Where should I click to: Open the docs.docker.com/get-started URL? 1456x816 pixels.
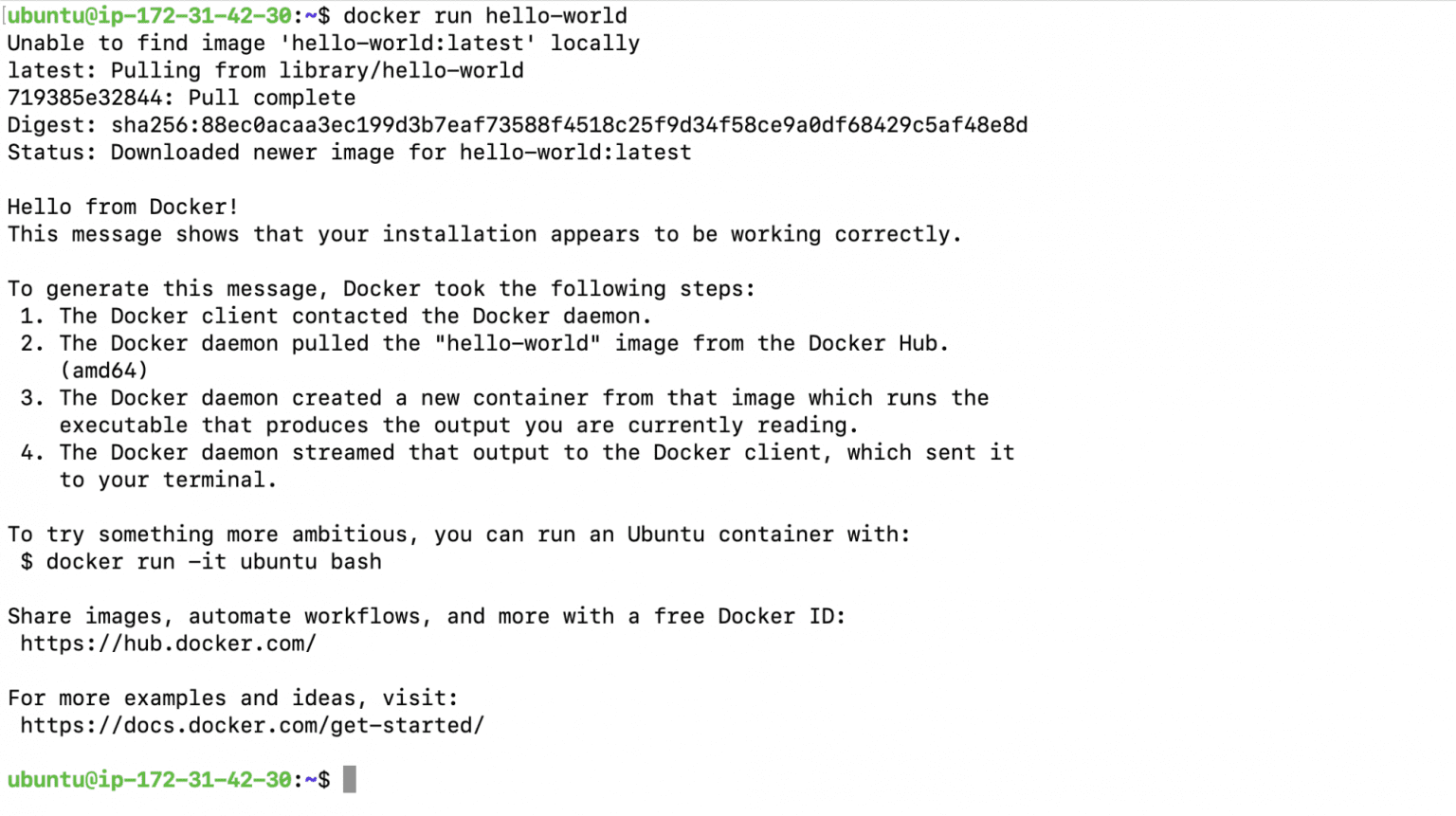pos(252,725)
